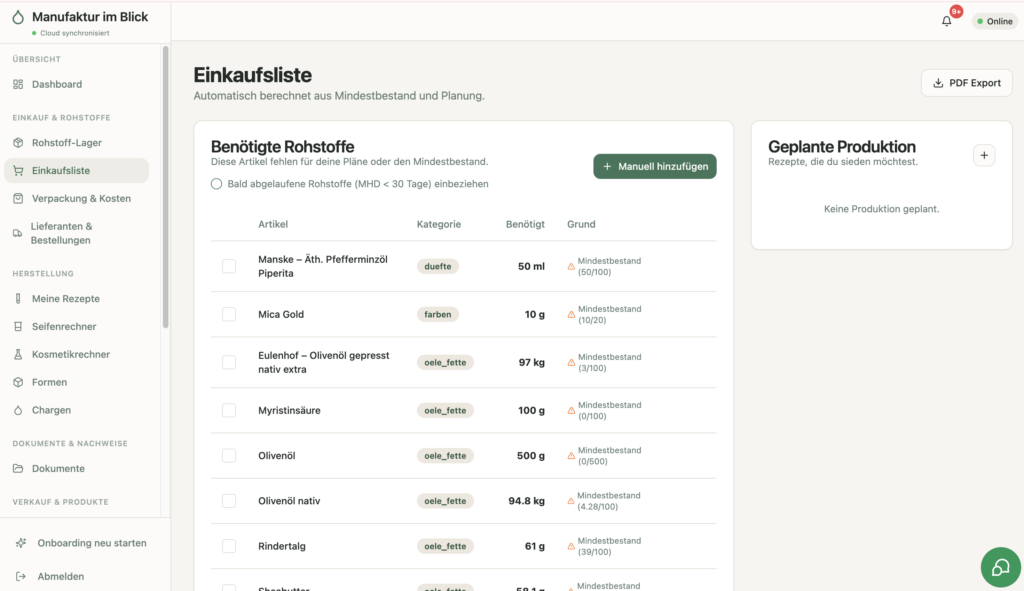Click the Dashboard grid icon

pos(18,84)
